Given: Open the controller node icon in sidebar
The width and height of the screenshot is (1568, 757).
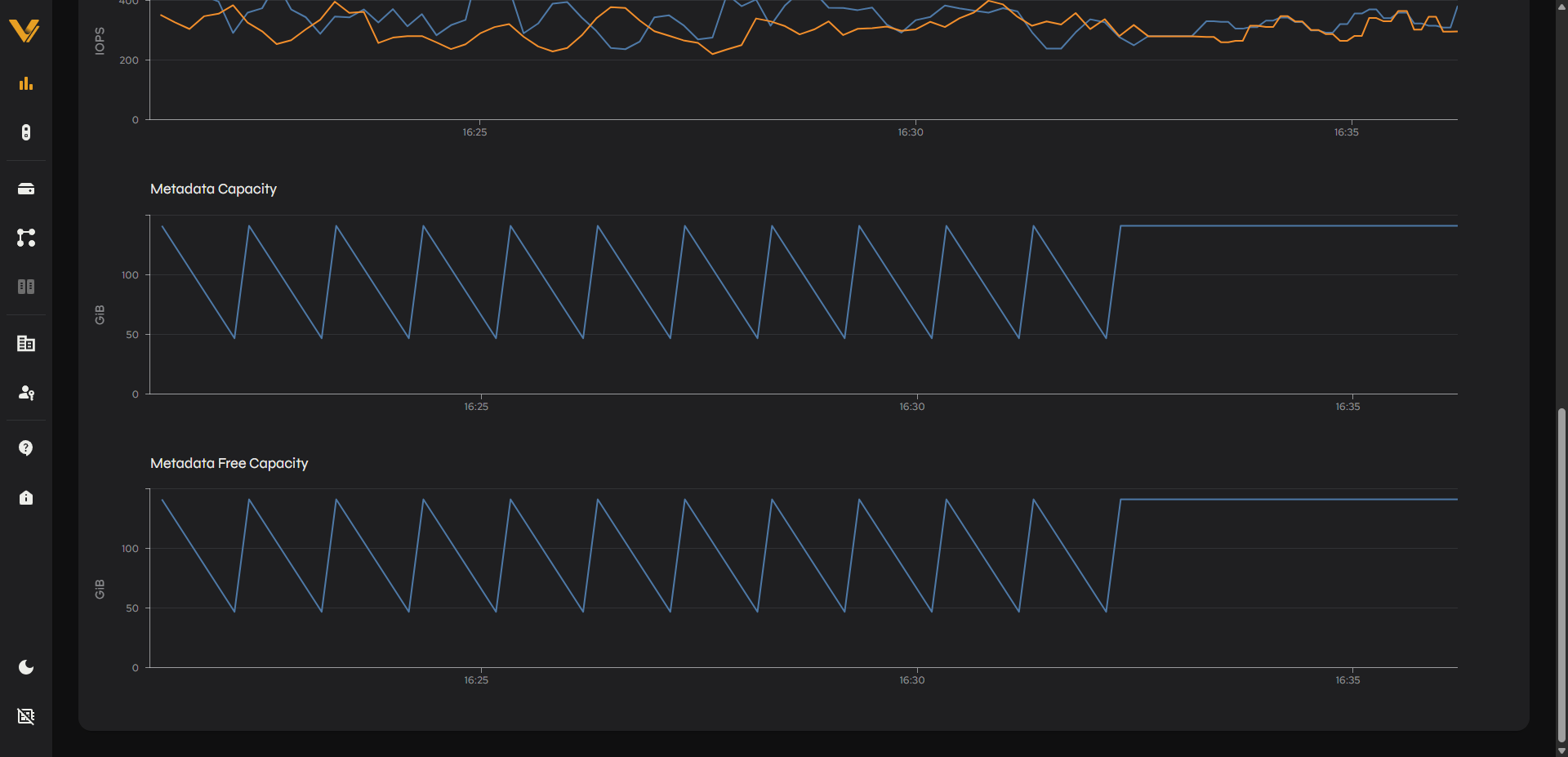Looking at the screenshot, I should tap(26, 132).
